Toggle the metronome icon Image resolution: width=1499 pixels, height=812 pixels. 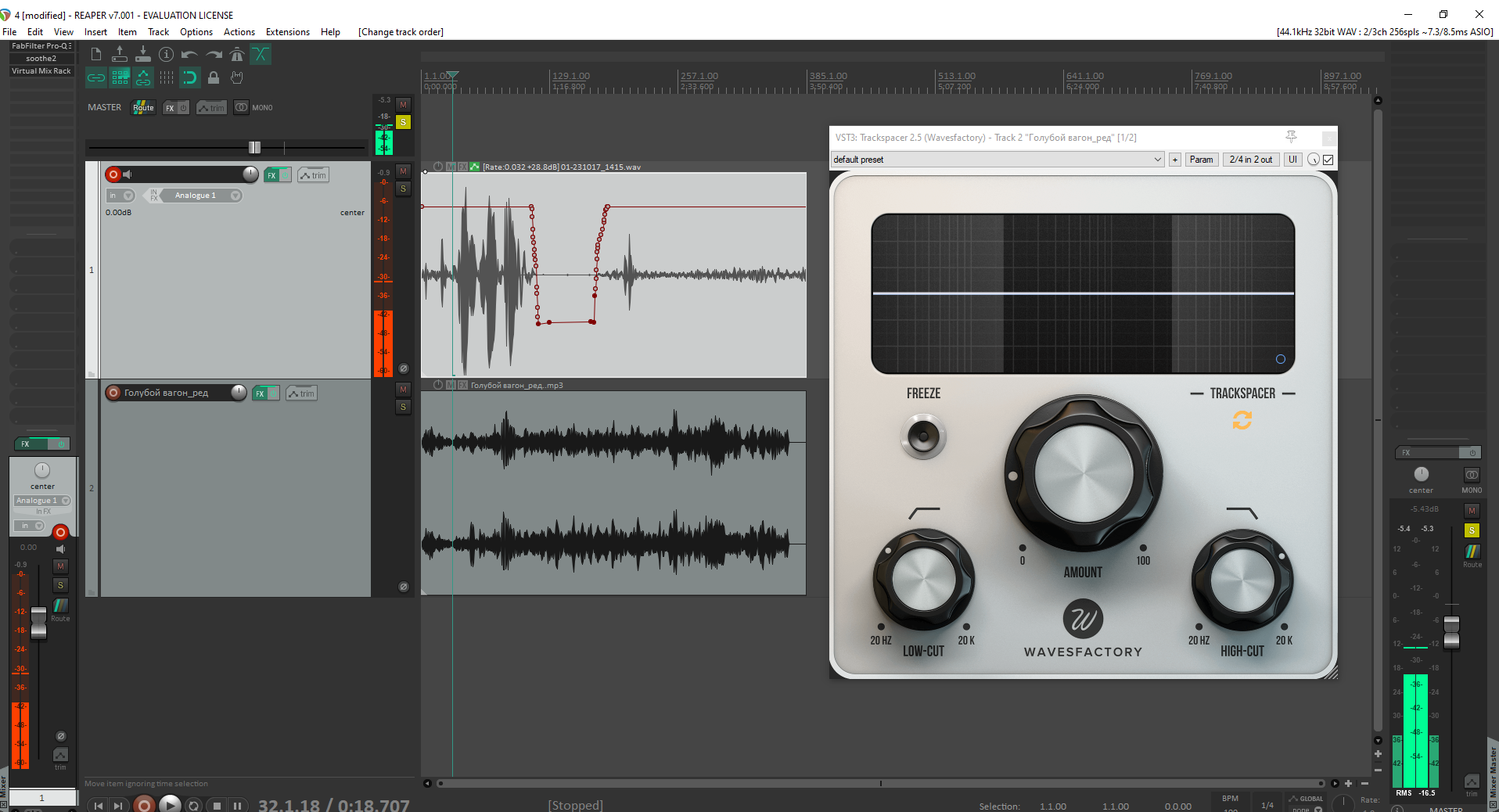237,54
